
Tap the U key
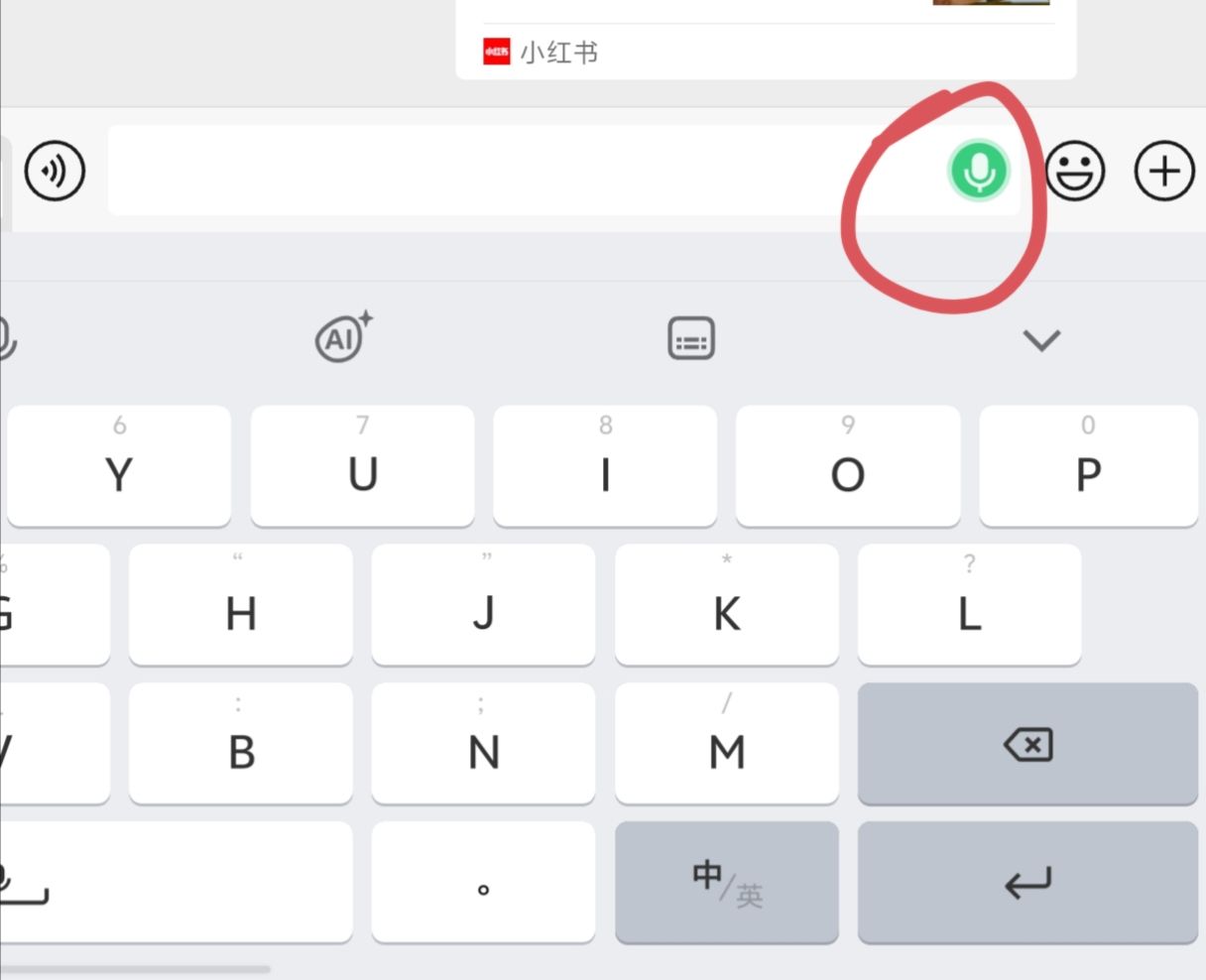(x=363, y=466)
